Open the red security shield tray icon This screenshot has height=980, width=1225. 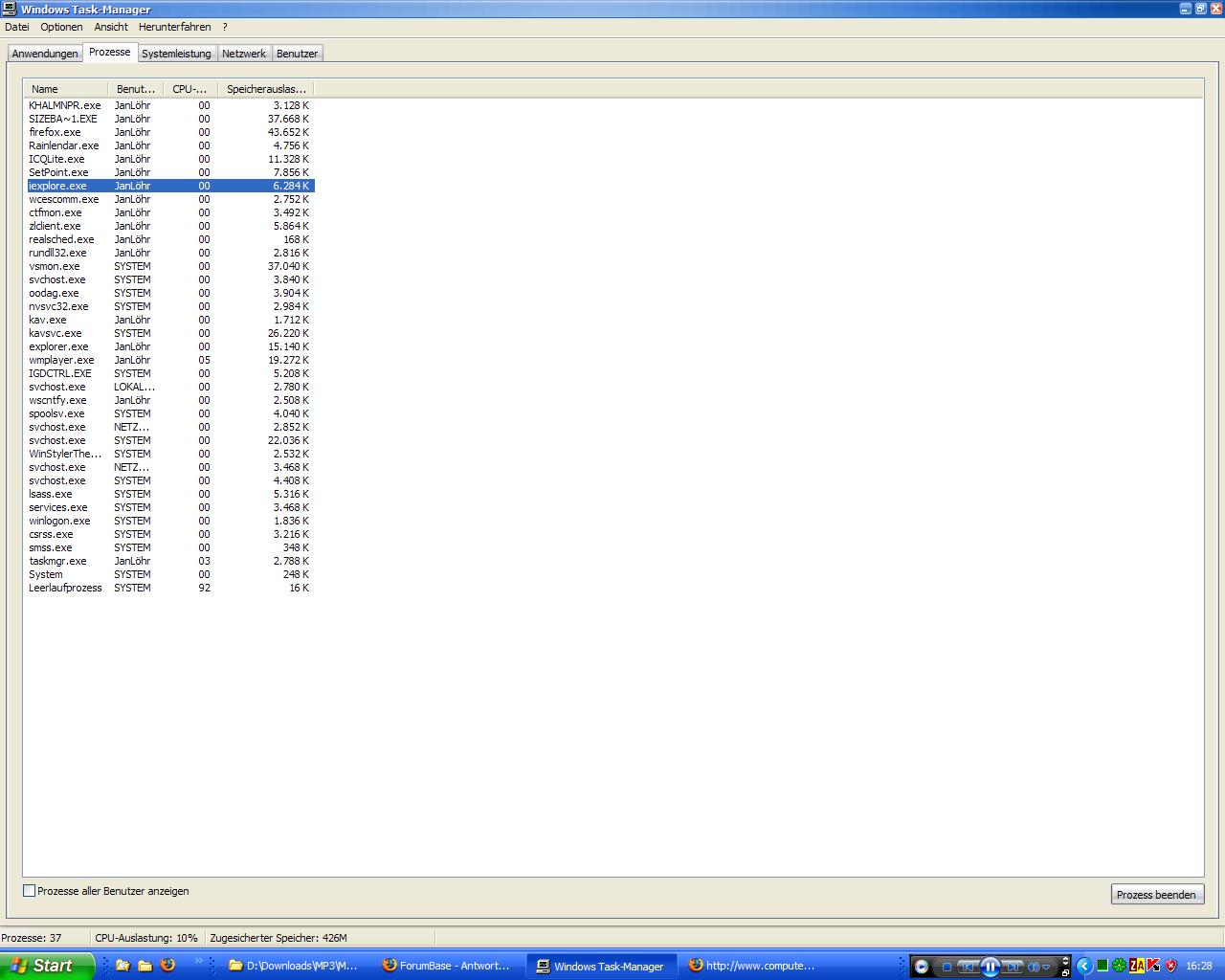(1170, 966)
